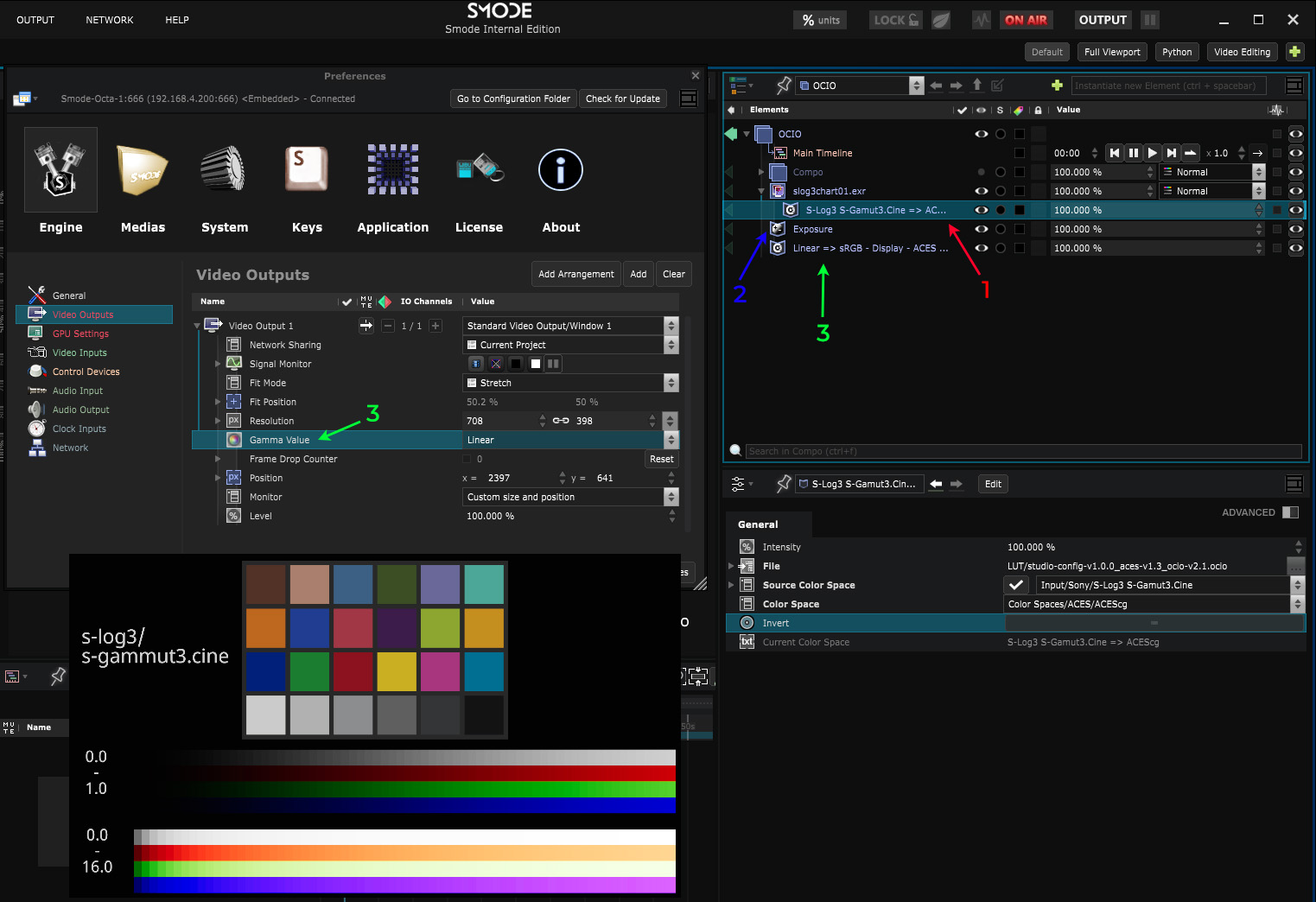1316x902 pixels.
Task: Open Monitor Custom size and position dropdown
Action: 570,497
